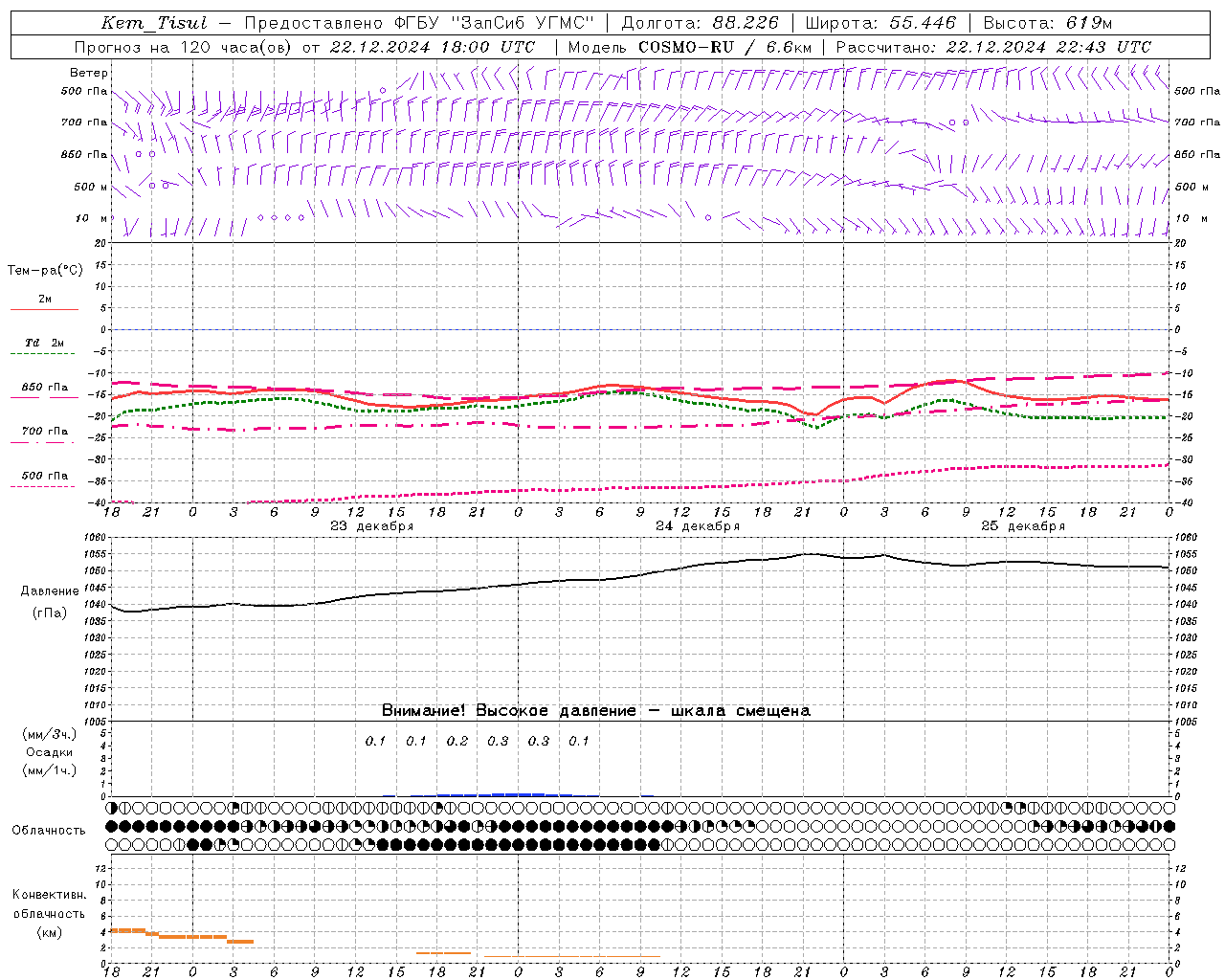
Task: Click the Осадки precipitation label
Action: (49, 752)
